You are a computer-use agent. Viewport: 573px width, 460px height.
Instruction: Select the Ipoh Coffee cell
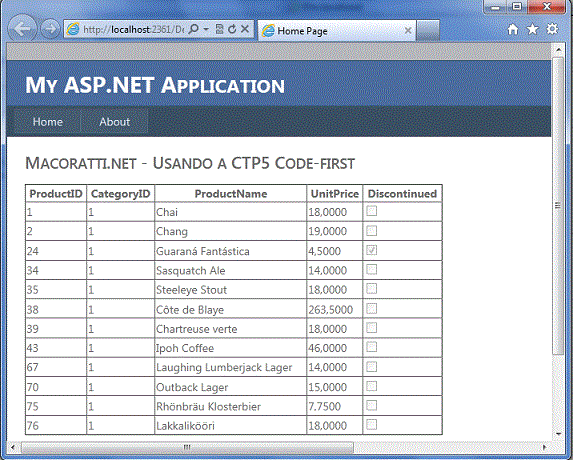click(x=231, y=348)
